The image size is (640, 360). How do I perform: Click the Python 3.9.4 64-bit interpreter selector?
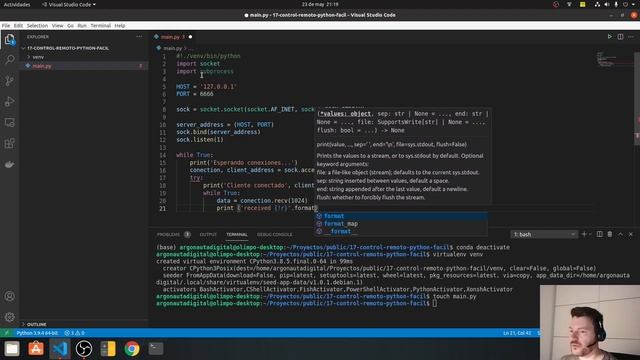(x=37, y=333)
